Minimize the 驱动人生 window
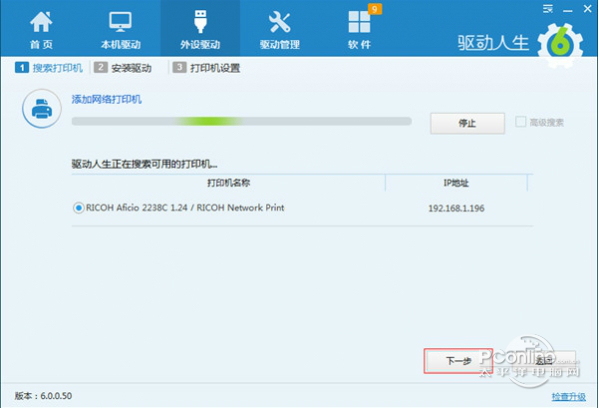Viewport: 599px width, 408px height. (x=568, y=10)
